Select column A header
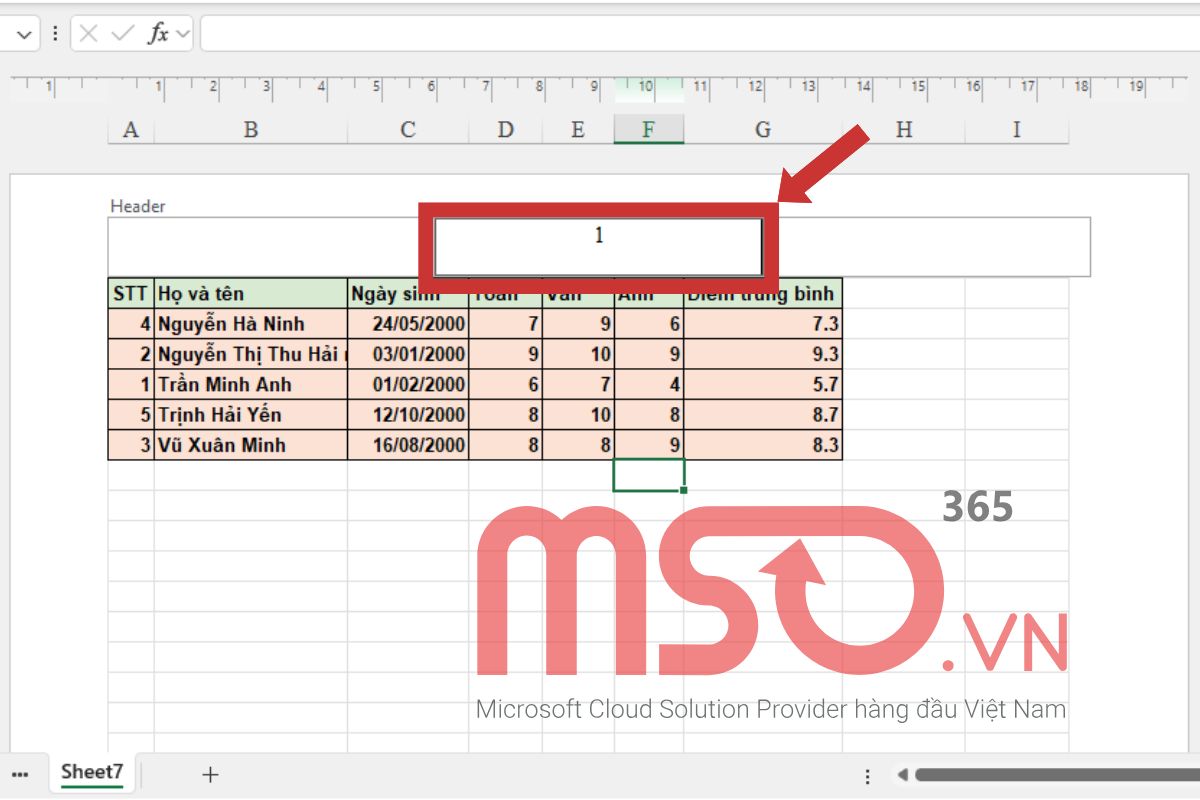 click(x=131, y=129)
